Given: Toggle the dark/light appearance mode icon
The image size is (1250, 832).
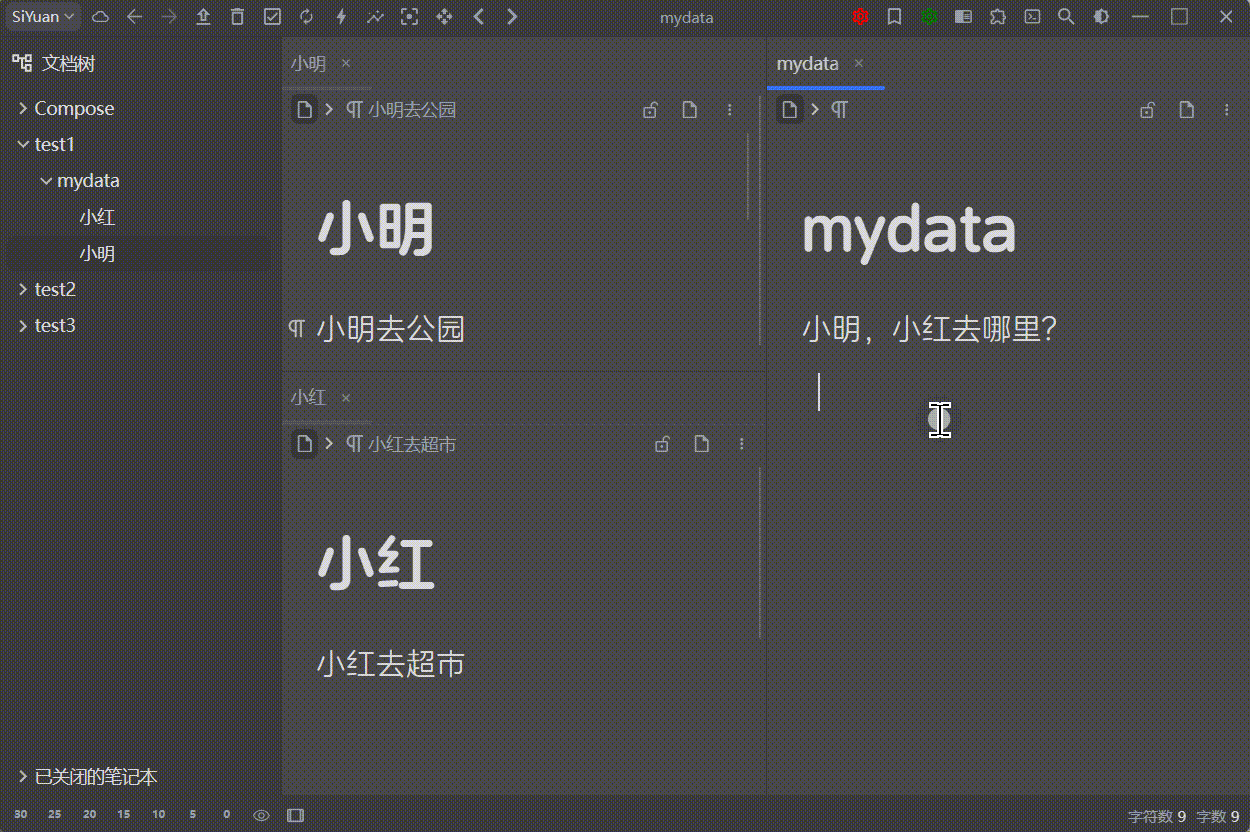Looking at the screenshot, I should 1101,17.
